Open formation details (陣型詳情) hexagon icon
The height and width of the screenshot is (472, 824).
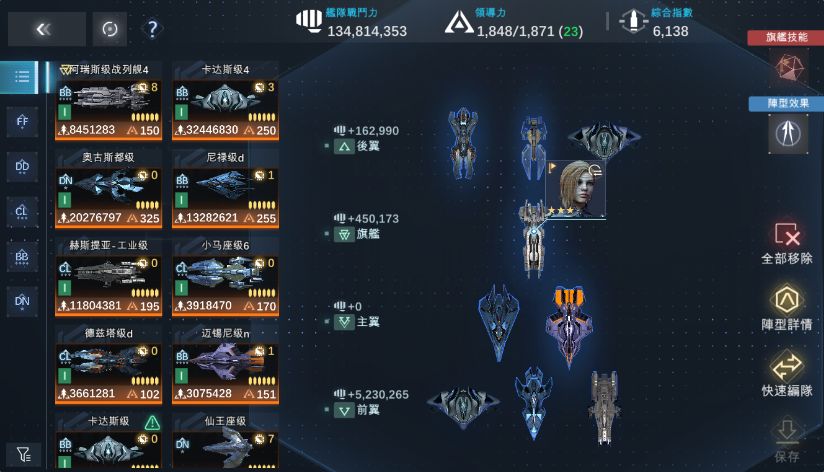787,301
